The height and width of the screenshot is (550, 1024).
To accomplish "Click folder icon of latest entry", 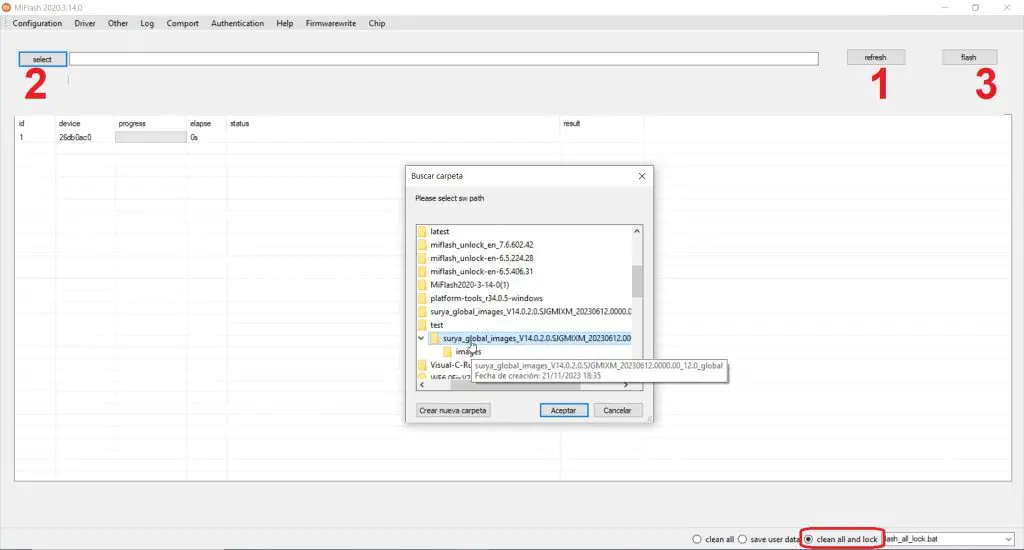I will click(423, 231).
